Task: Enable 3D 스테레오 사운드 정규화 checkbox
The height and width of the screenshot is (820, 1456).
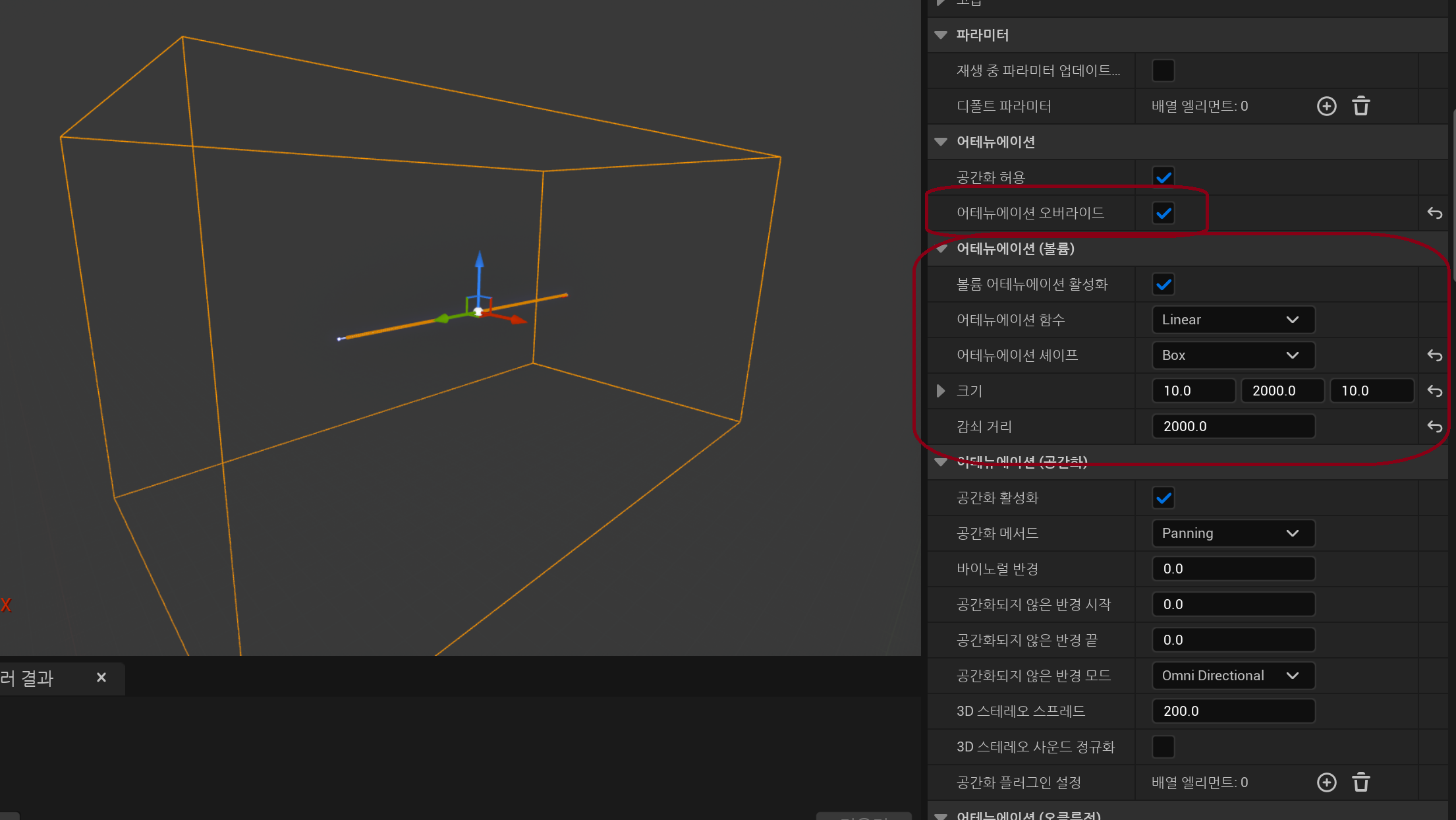Action: pyautogui.click(x=1163, y=747)
